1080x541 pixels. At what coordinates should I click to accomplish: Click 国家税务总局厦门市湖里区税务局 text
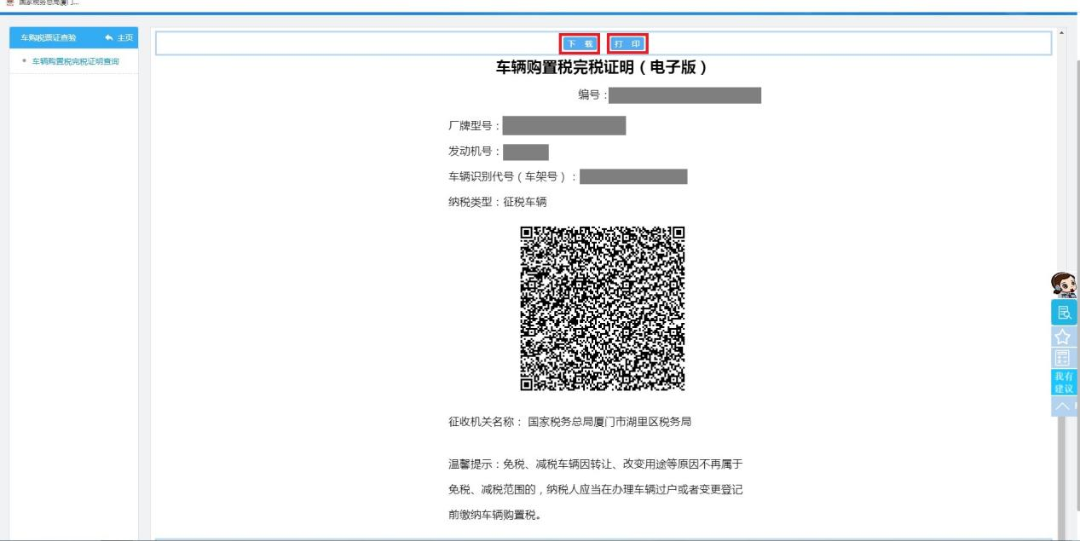click(610, 421)
